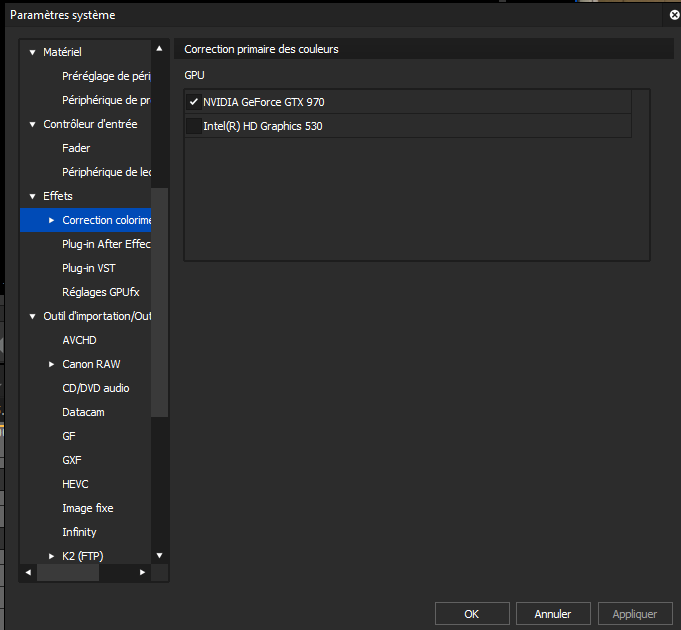Screen dimensions: 681x630
Task: Select HEVC settings
Action: [x=76, y=484]
